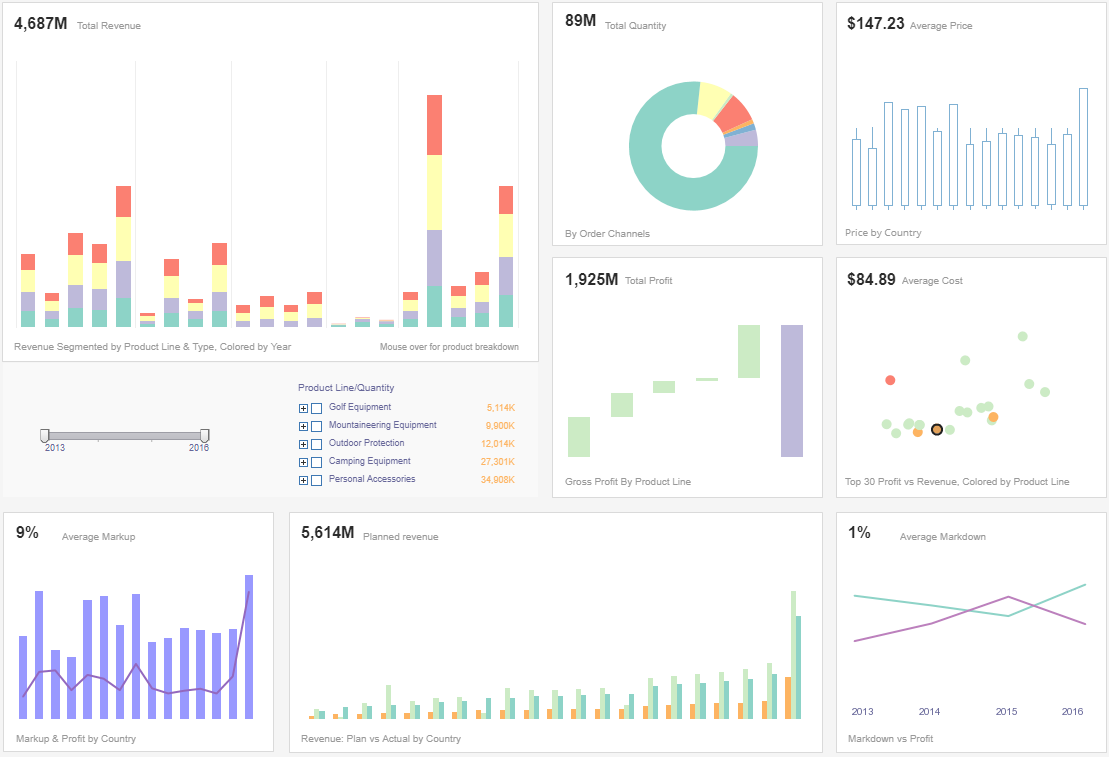
Task: Click the black-outlined orange scatter dot
Action: point(937,429)
